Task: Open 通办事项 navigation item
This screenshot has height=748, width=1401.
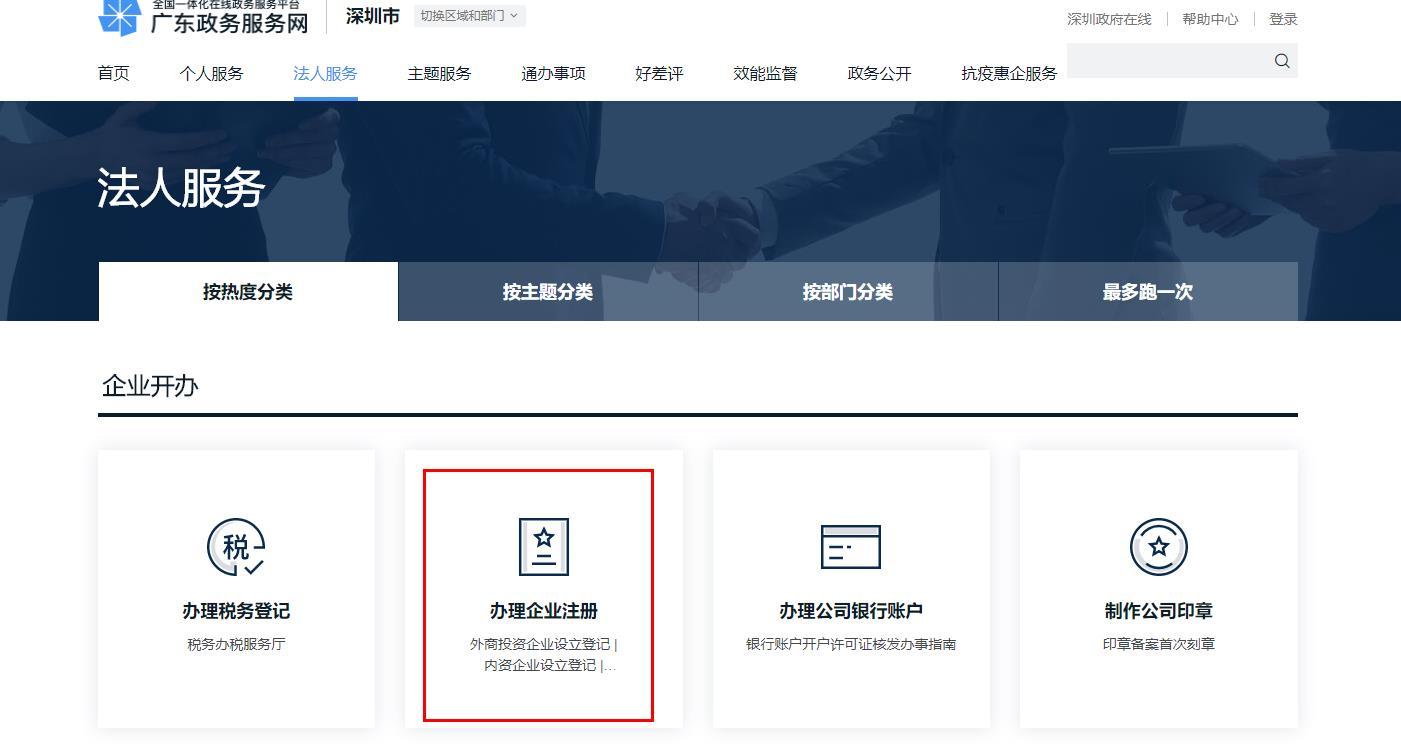Action: point(553,73)
